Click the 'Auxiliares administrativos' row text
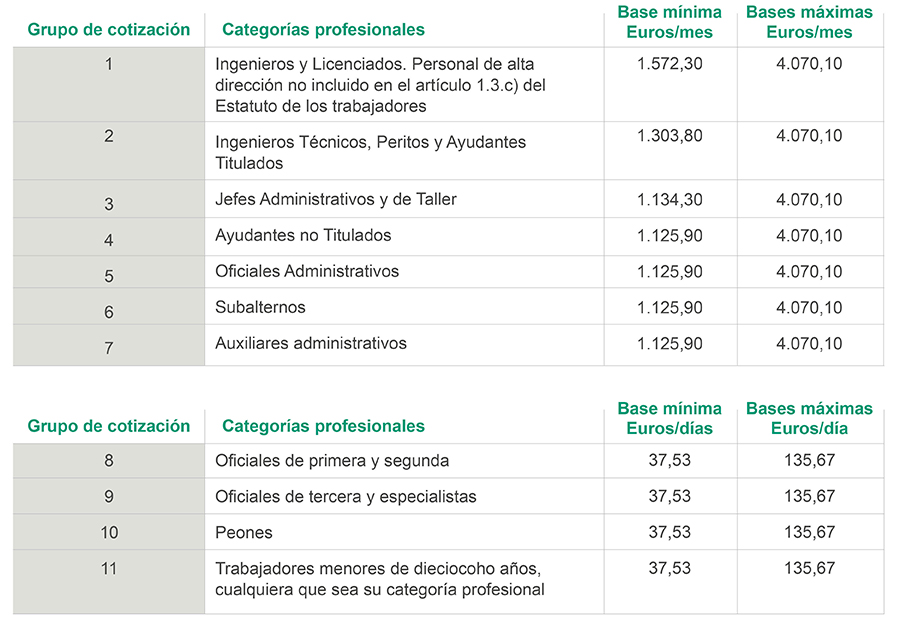The image size is (900, 625). pos(311,343)
